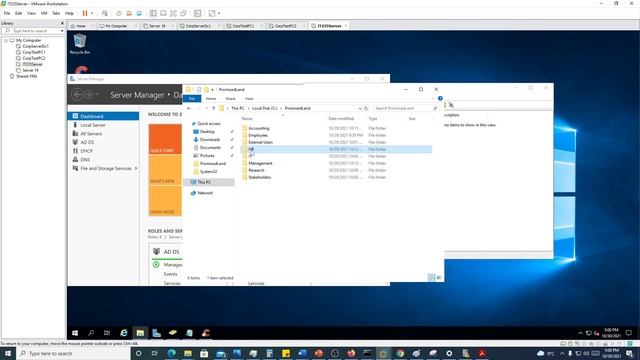
Task: Select the Management folder
Action: pyautogui.click(x=260, y=163)
